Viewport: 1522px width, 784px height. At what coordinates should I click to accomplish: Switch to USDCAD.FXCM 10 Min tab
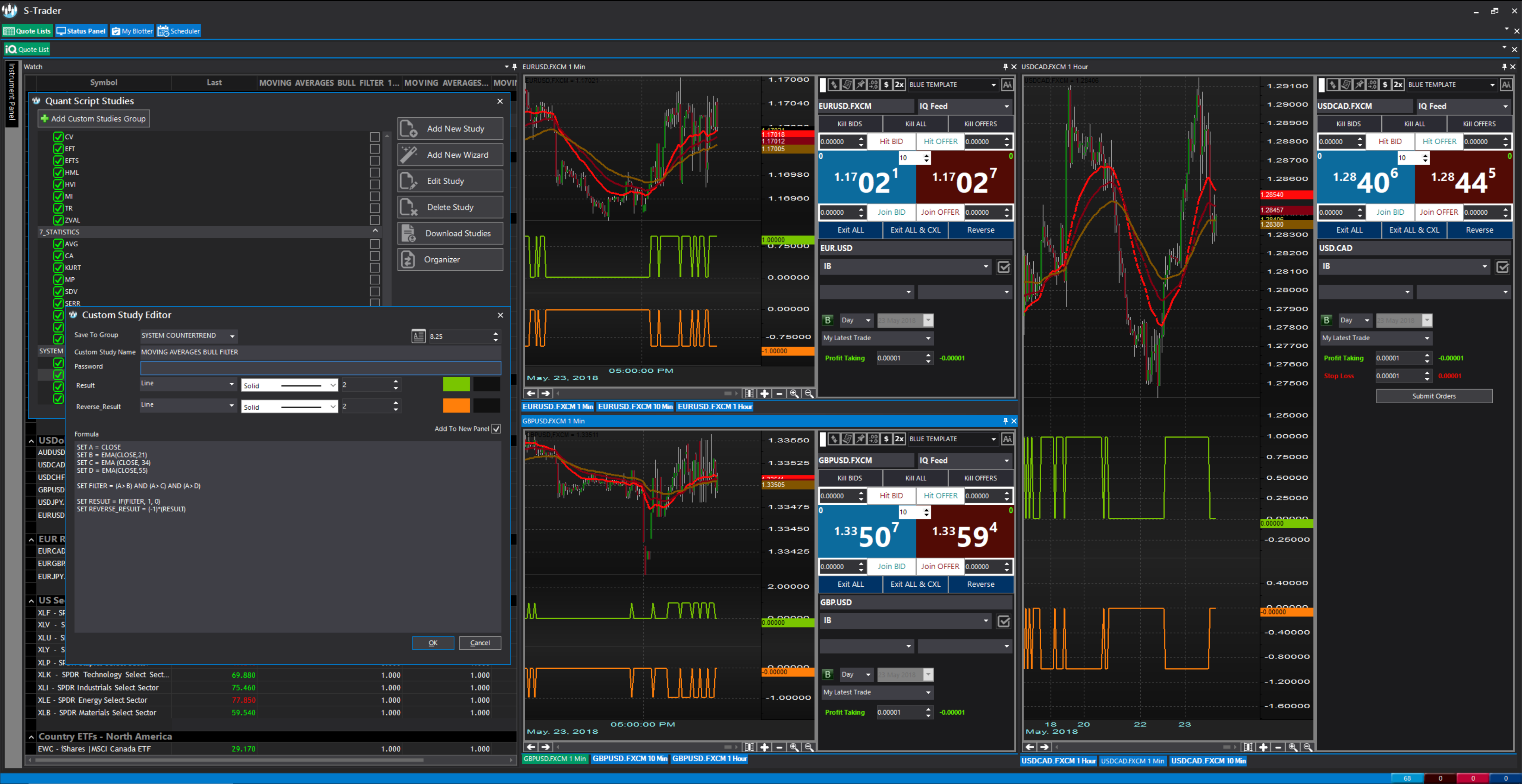(x=1208, y=761)
